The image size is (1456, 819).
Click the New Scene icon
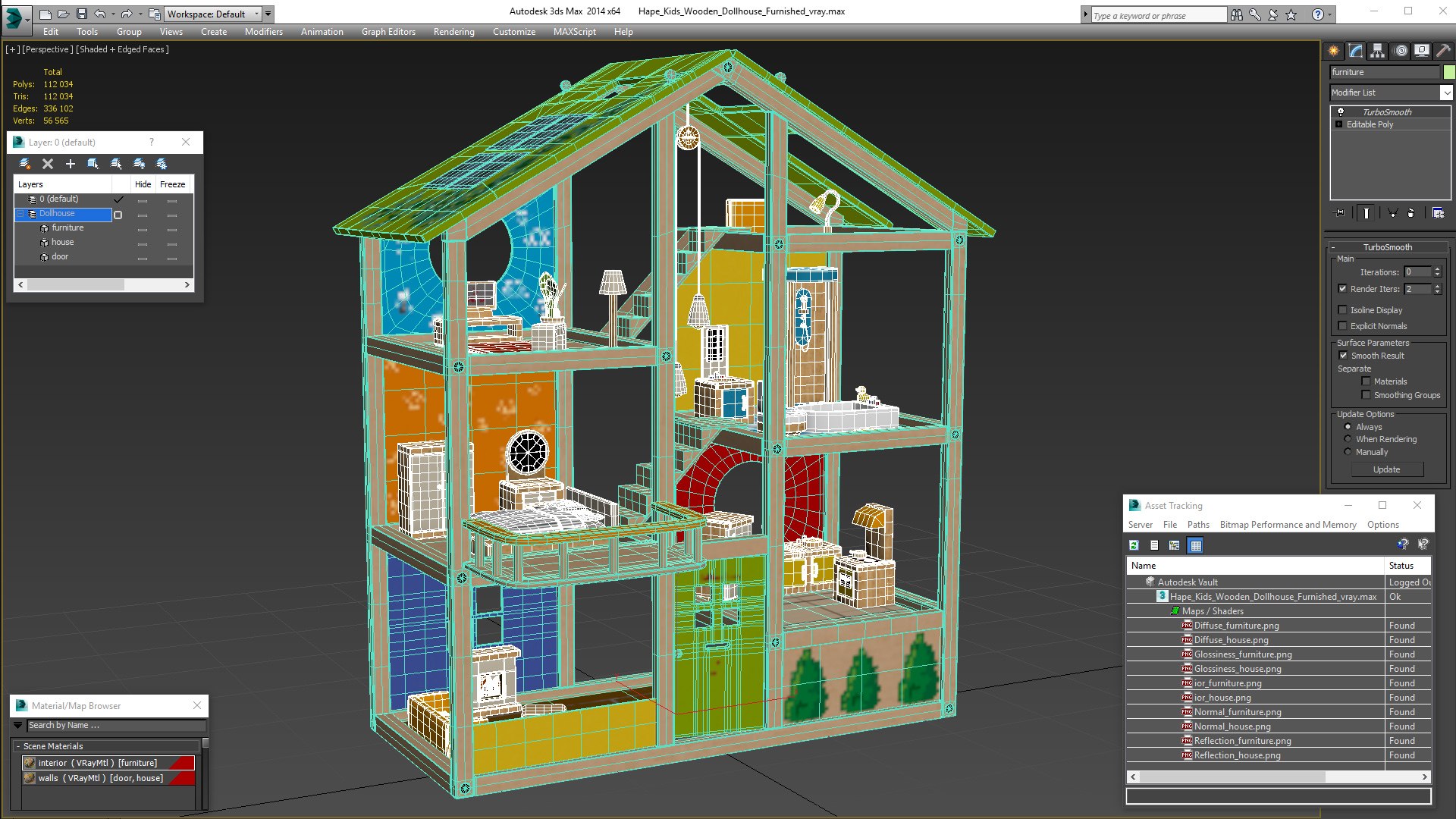[45, 14]
